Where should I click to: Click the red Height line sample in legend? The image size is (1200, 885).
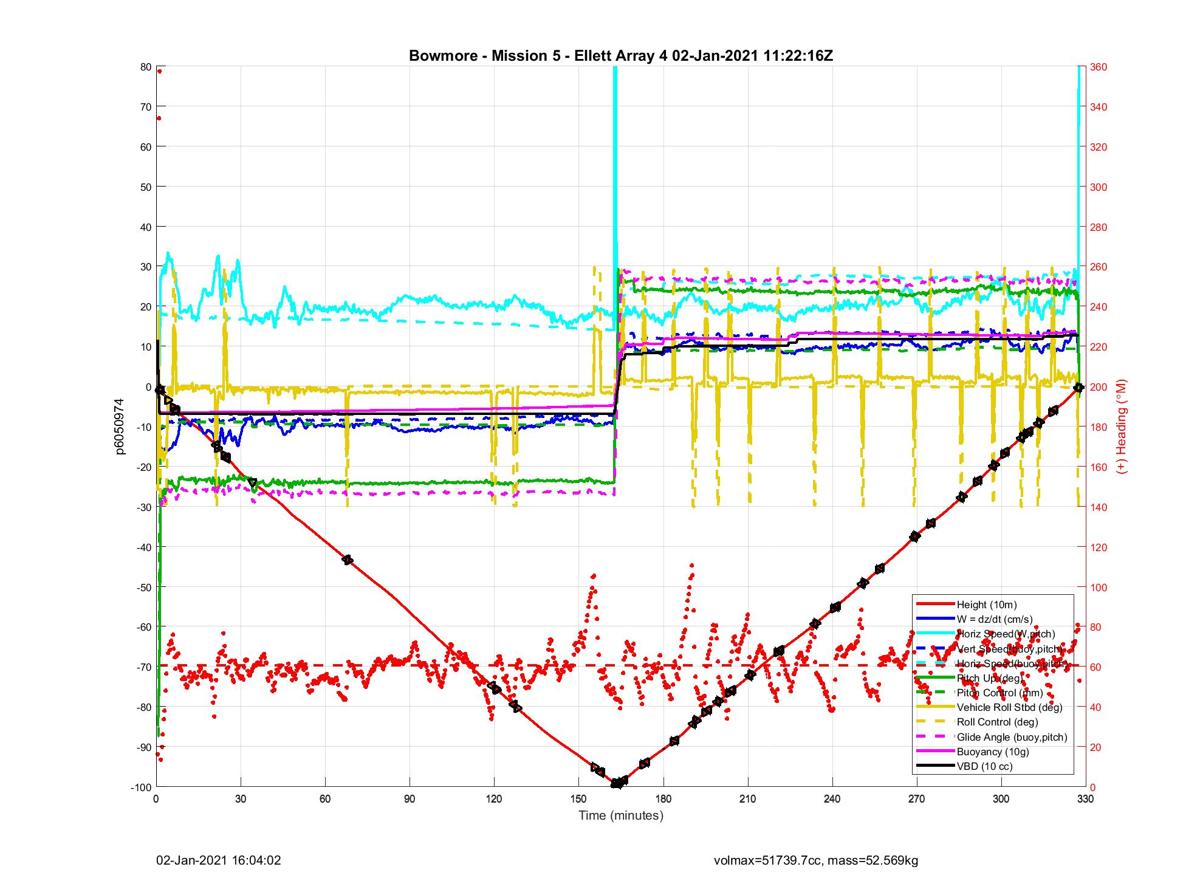[935, 604]
